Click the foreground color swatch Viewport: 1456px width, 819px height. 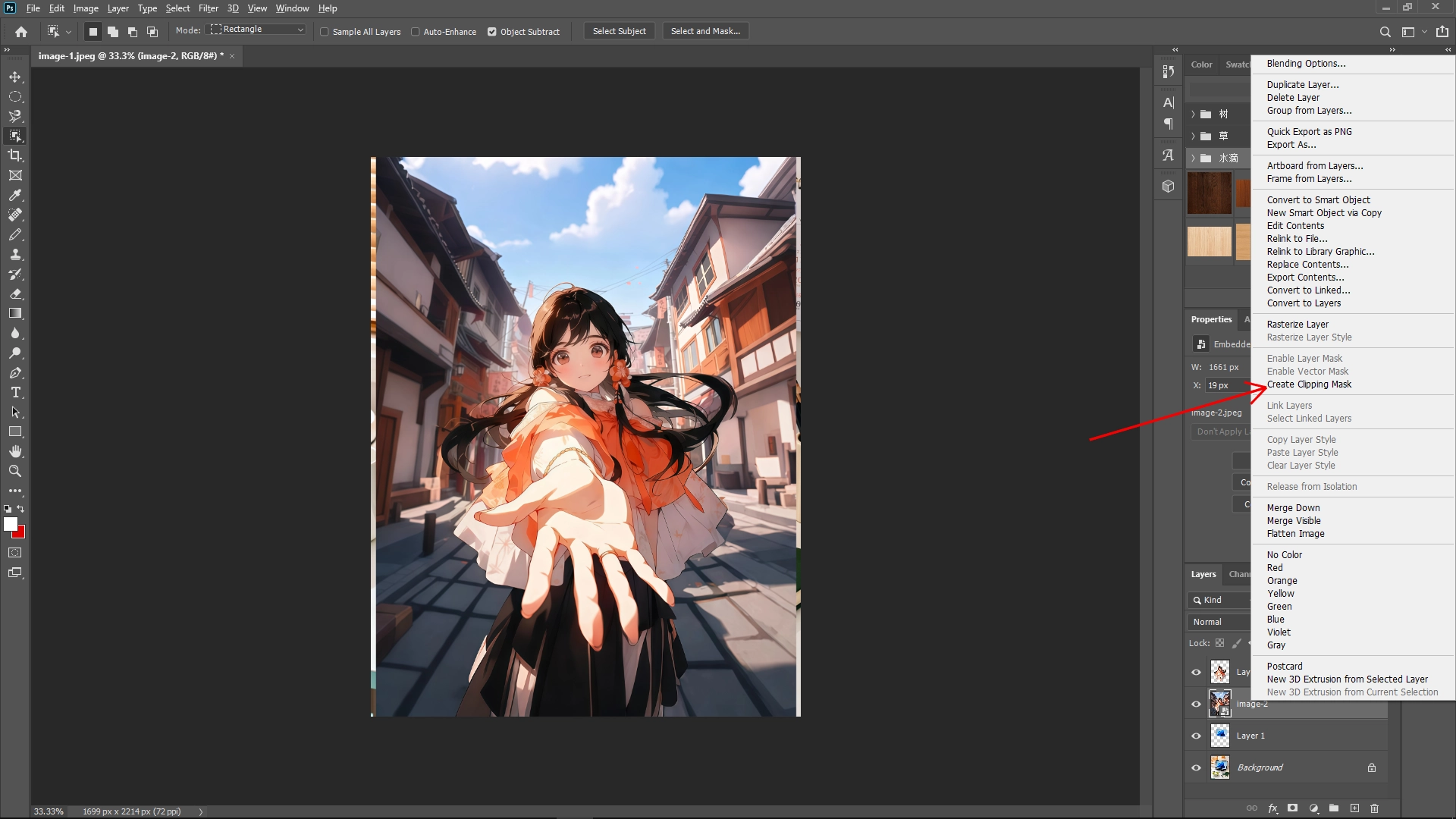pyautogui.click(x=11, y=524)
